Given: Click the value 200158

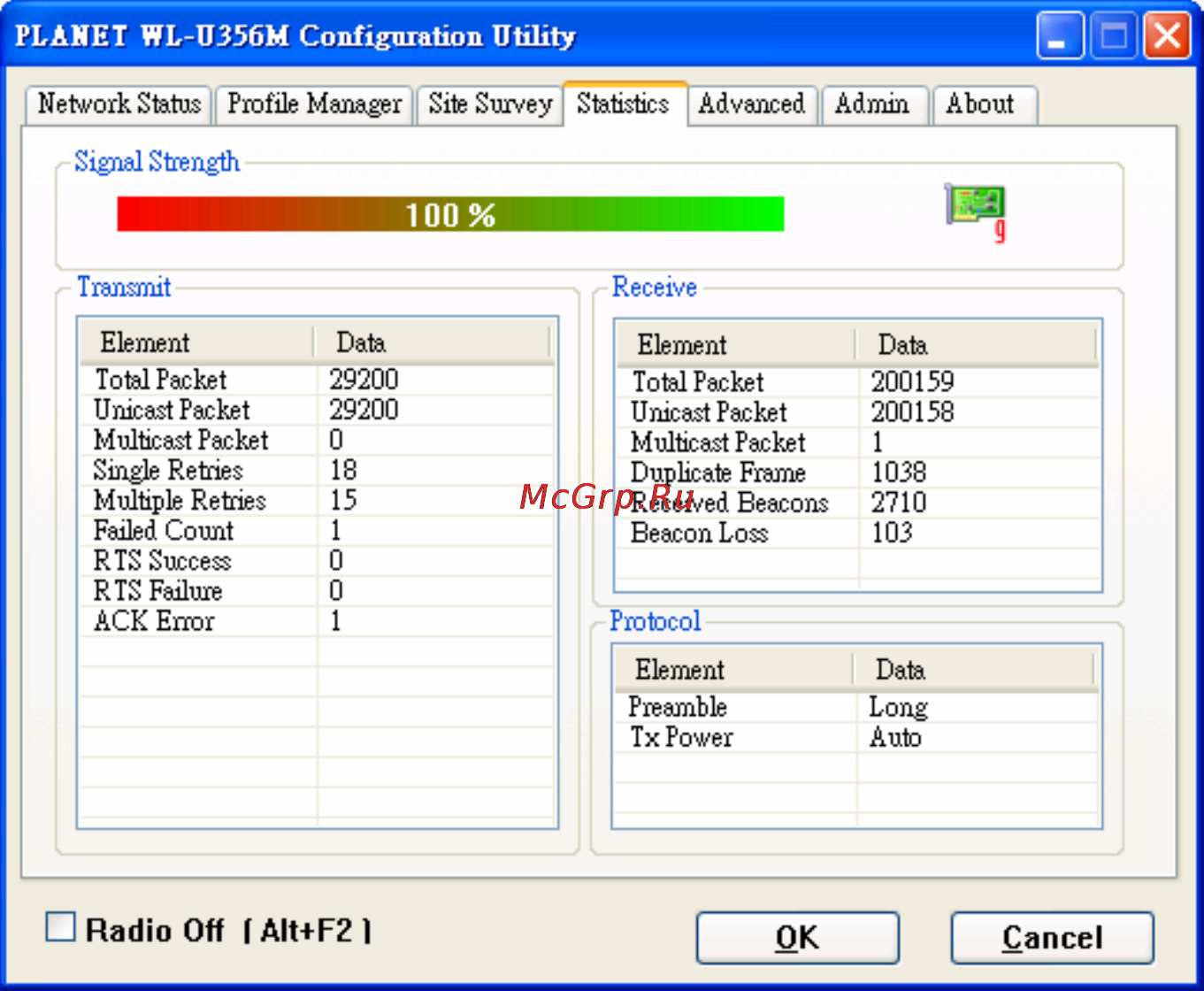Looking at the screenshot, I should tap(912, 412).
